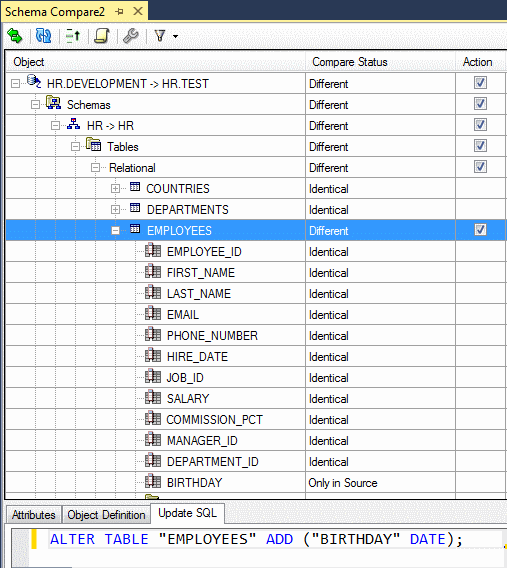Click the HIRE_DATE column icon

click(153, 355)
